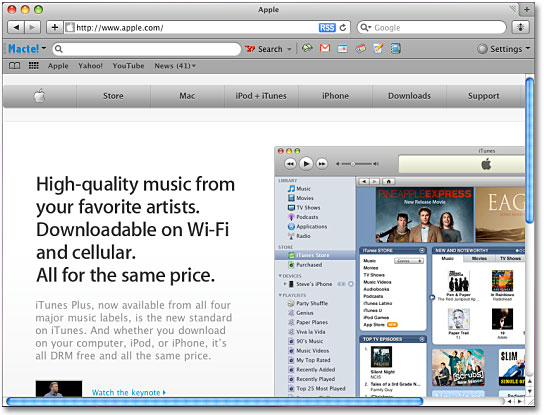Expand the News (41) bookmarks folder

pos(175,66)
